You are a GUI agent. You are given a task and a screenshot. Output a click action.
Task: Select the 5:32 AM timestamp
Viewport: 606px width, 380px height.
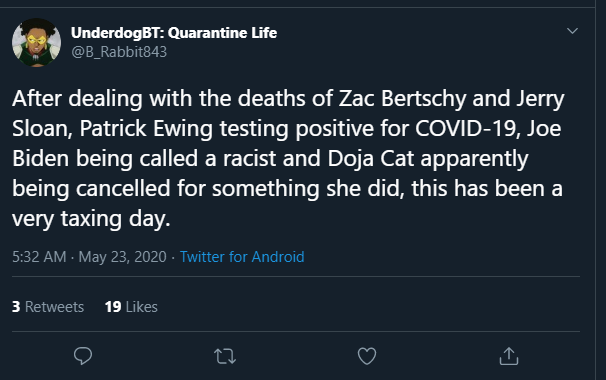coord(39,257)
